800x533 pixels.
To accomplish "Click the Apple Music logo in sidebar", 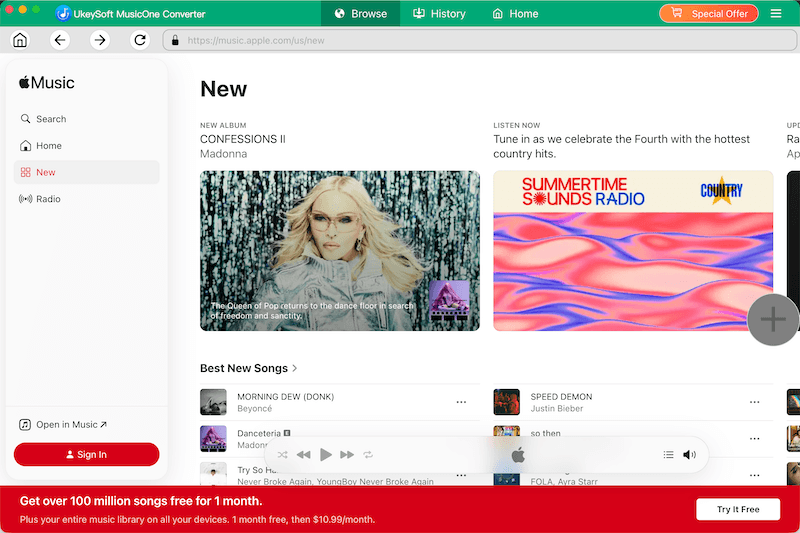I will tap(46, 83).
